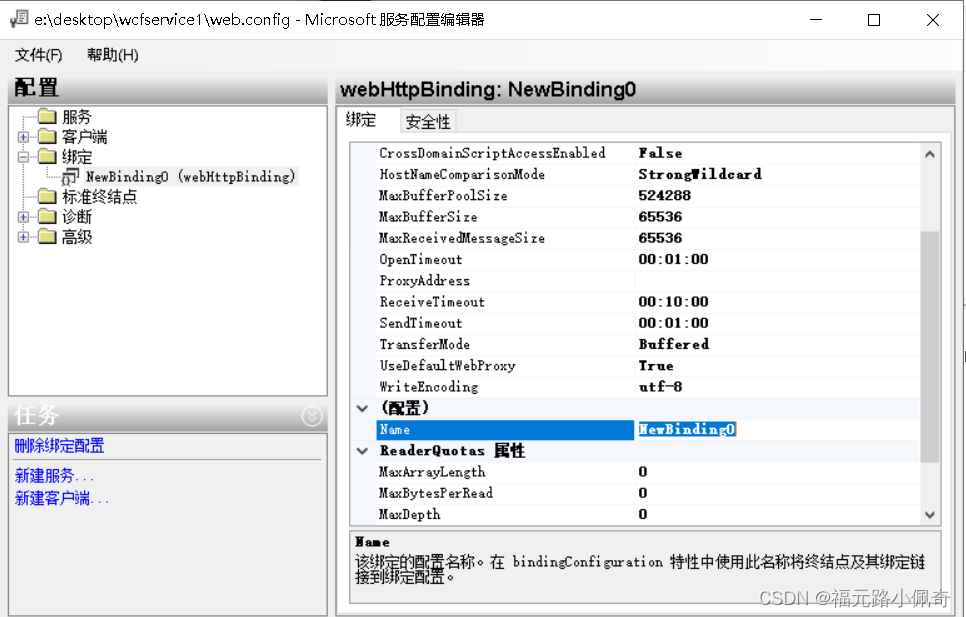
Task: Expand the 高级 tree node
Action: coord(23,236)
